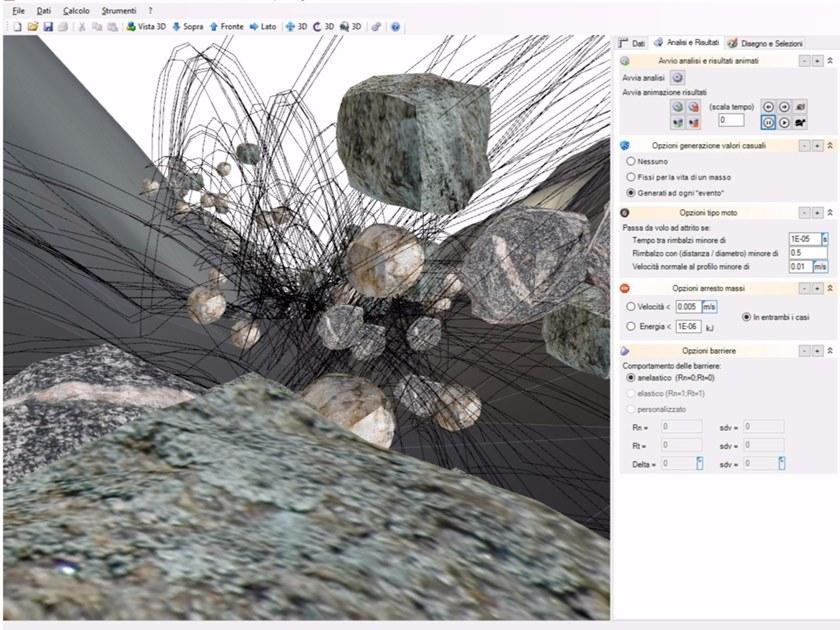Click the Avvia analisi icon
Viewport: 840px width, 630px height.
click(x=678, y=78)
